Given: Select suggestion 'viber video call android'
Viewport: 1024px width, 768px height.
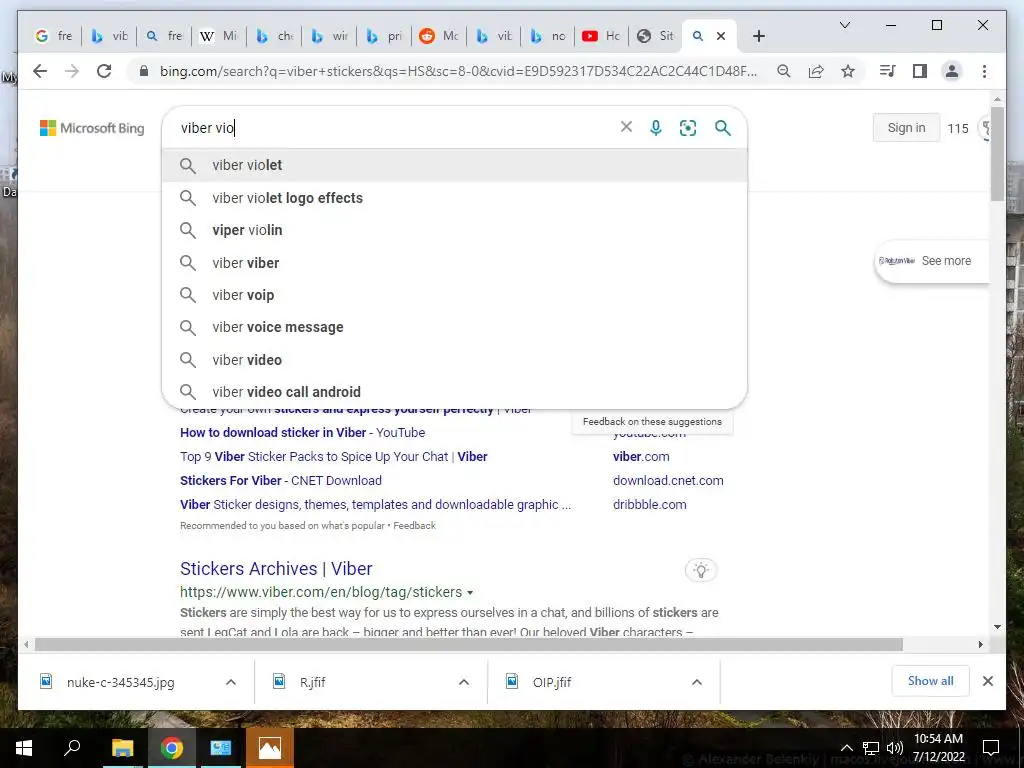Looking at the screenshot, I should [455, 392].
